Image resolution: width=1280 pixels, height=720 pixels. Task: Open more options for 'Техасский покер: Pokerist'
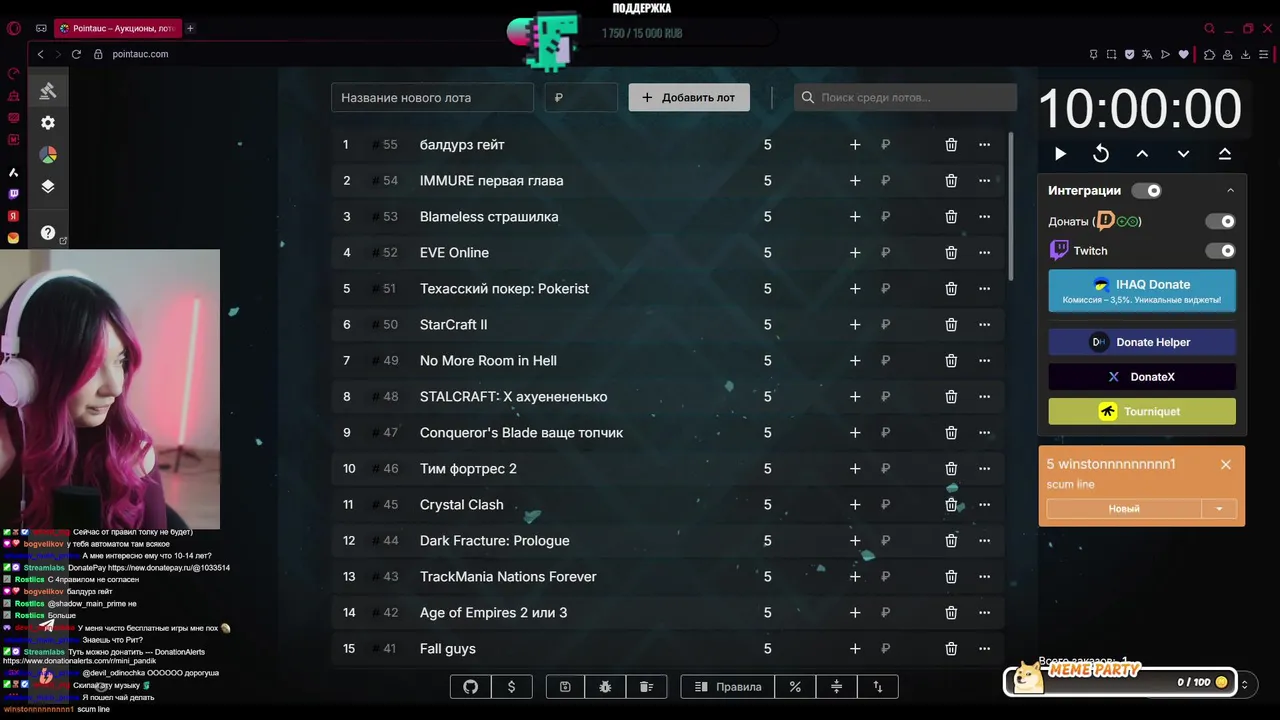tap(984, 289)
